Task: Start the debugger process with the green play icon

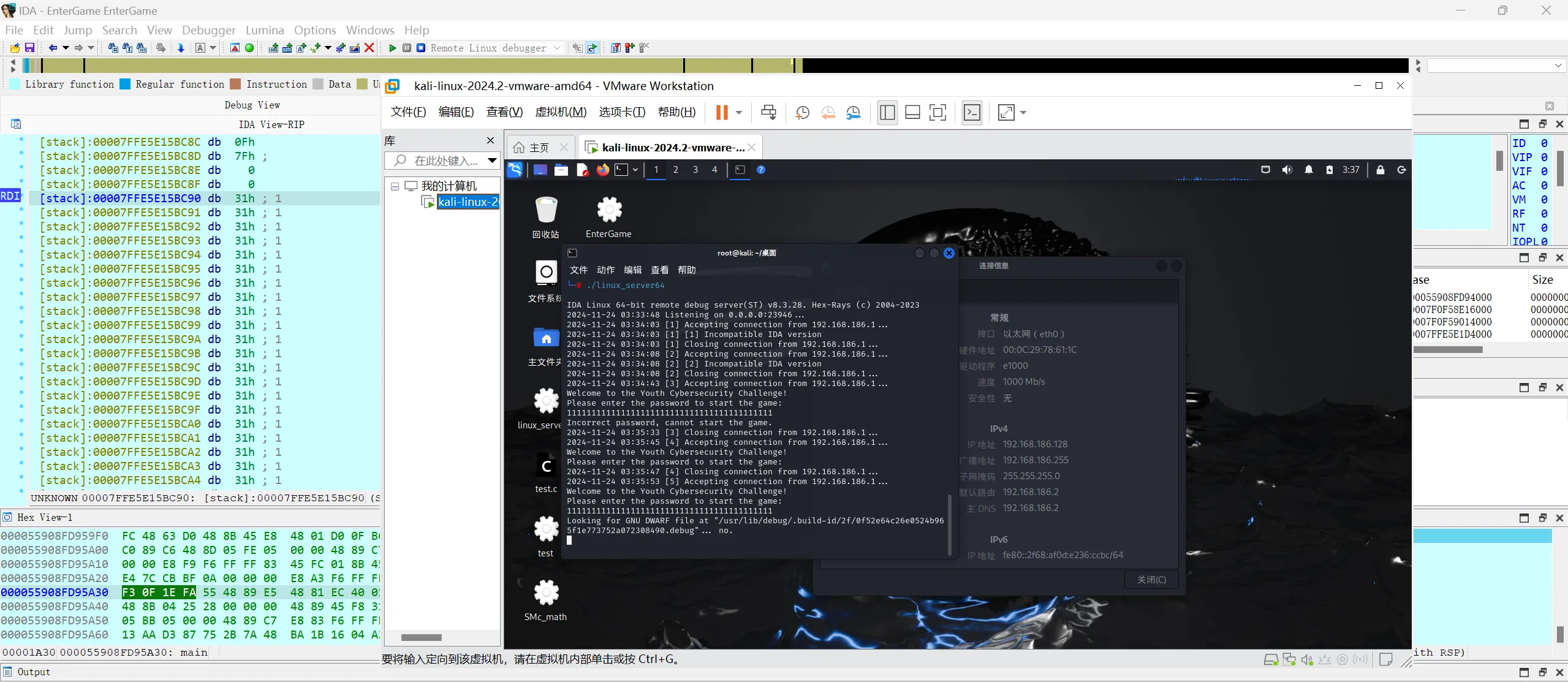Action: [393, 48]
